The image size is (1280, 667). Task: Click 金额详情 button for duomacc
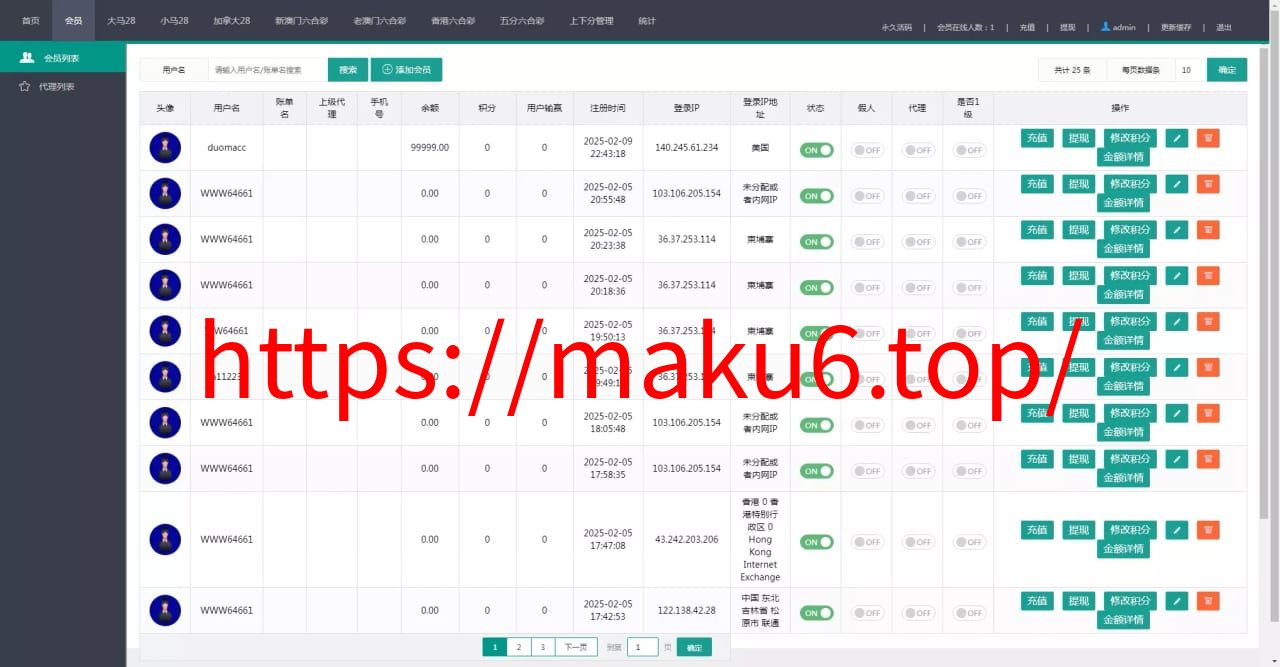click(1123, 157)
